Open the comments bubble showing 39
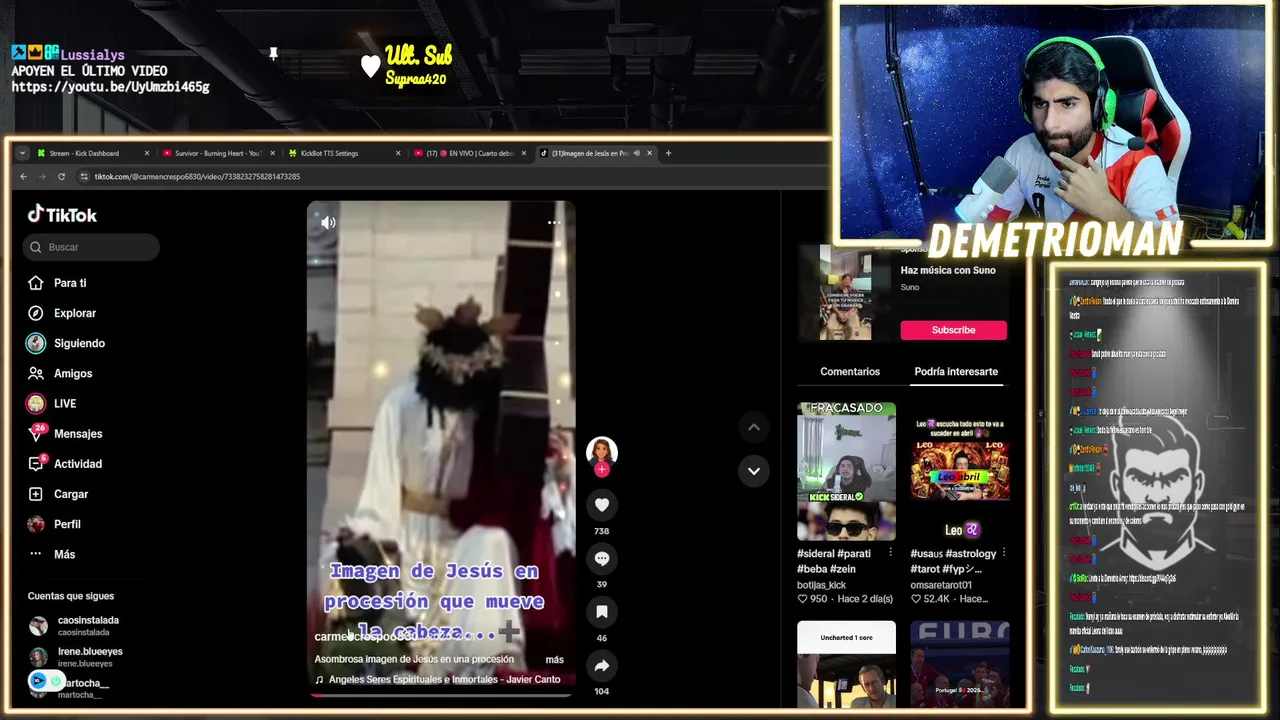 [x=601, y=558]
